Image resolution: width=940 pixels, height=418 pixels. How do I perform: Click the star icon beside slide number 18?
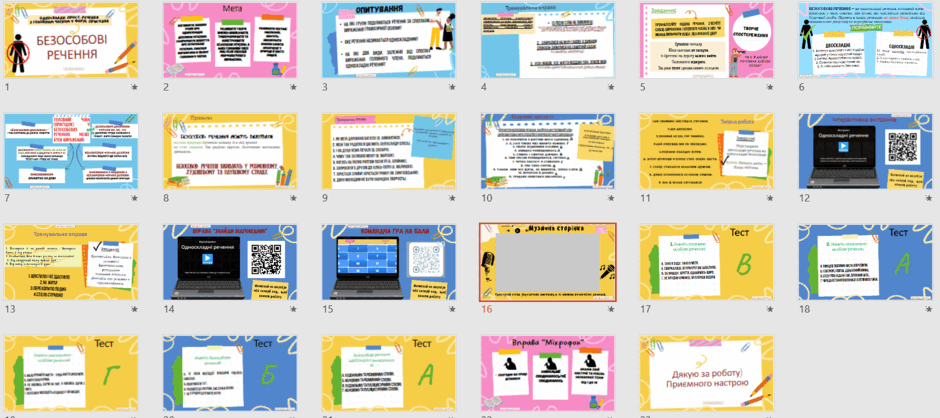(929, 309)
